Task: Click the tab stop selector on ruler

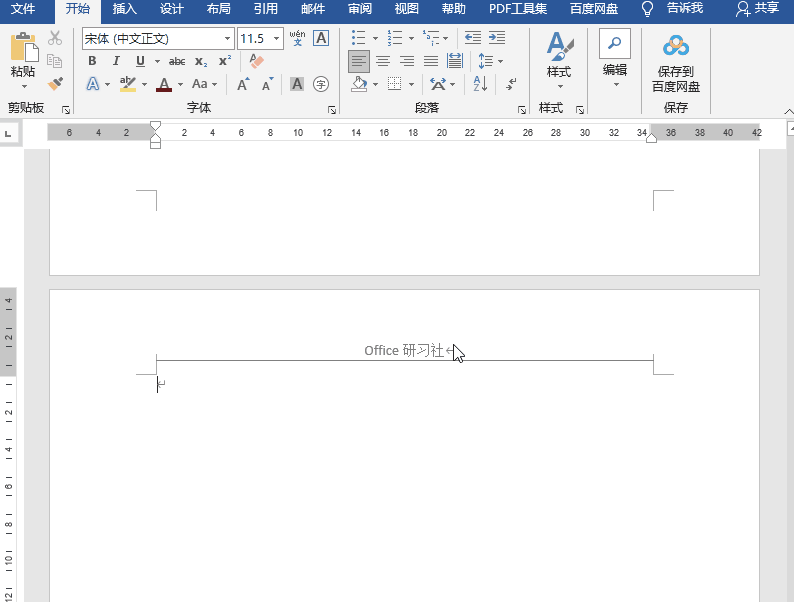Action: (8, 134)
